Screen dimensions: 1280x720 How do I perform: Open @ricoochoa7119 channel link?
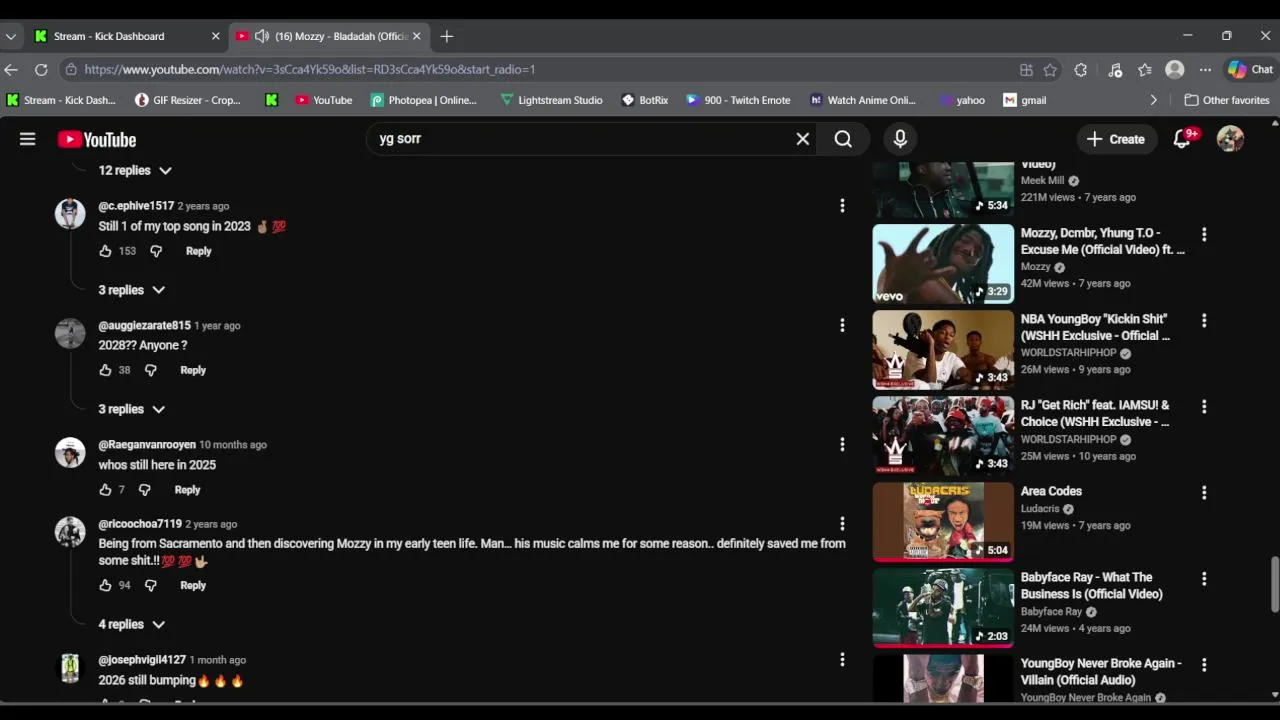(140, 524)
